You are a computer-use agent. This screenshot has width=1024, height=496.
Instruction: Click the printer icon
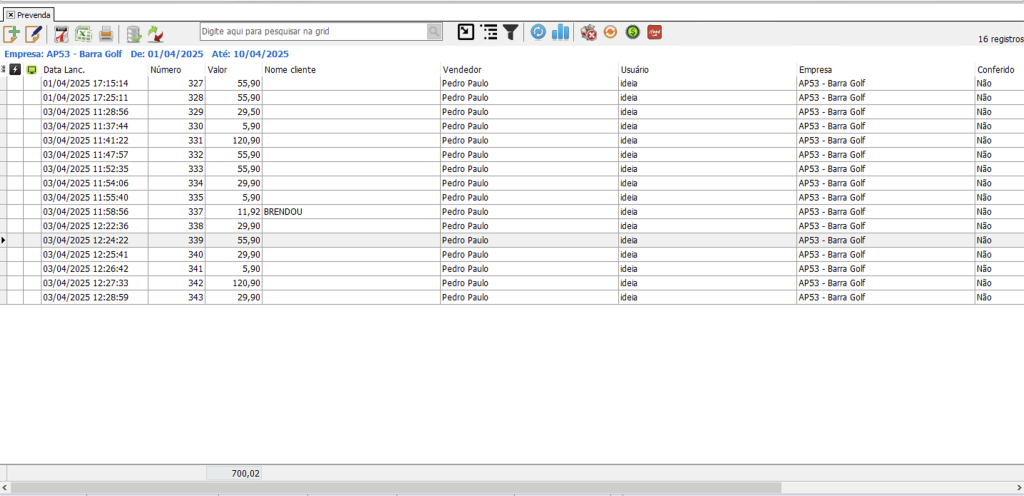pos(106,33)
